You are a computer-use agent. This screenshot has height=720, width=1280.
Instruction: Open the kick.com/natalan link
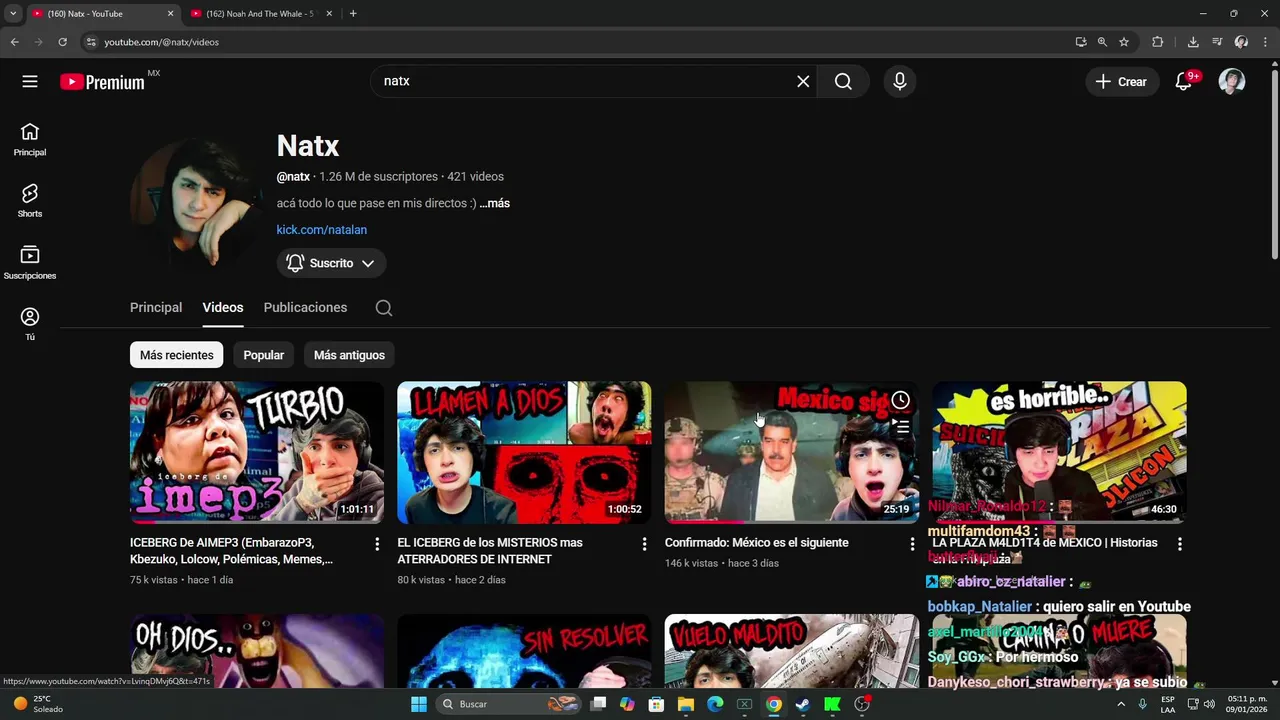tap(322, 230)
